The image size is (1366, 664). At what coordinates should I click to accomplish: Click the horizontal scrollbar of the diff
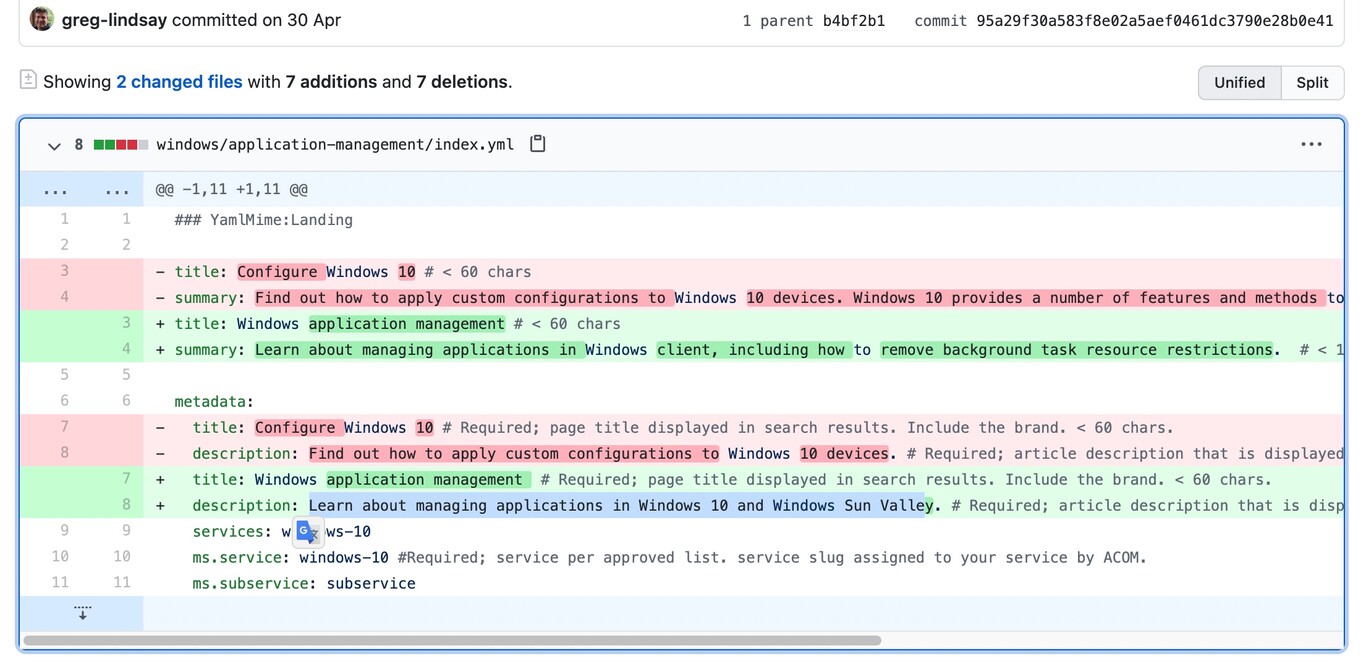(x=452, y=640)
